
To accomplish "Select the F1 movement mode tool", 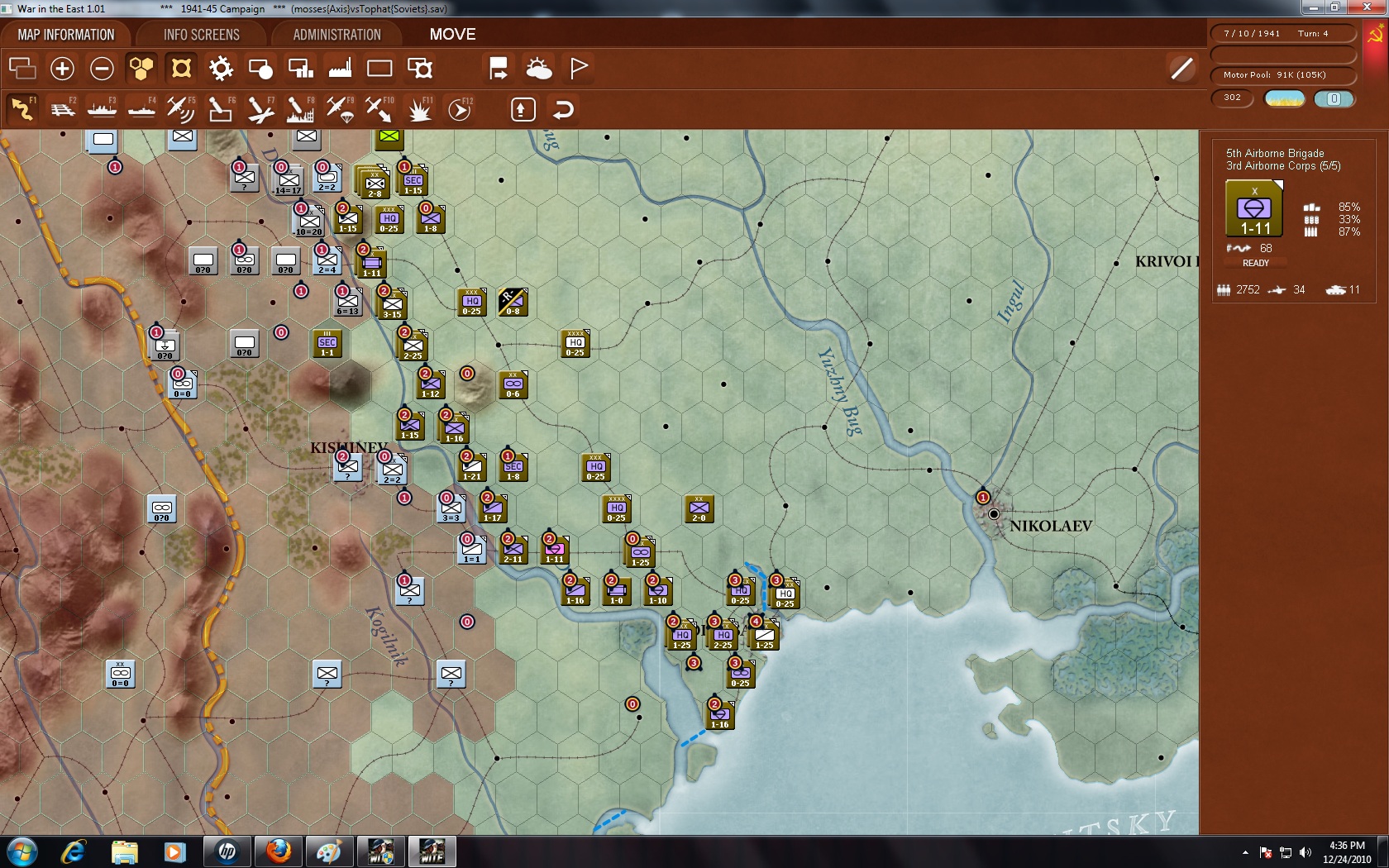I will pyautogui.click(x=22, y=108).
